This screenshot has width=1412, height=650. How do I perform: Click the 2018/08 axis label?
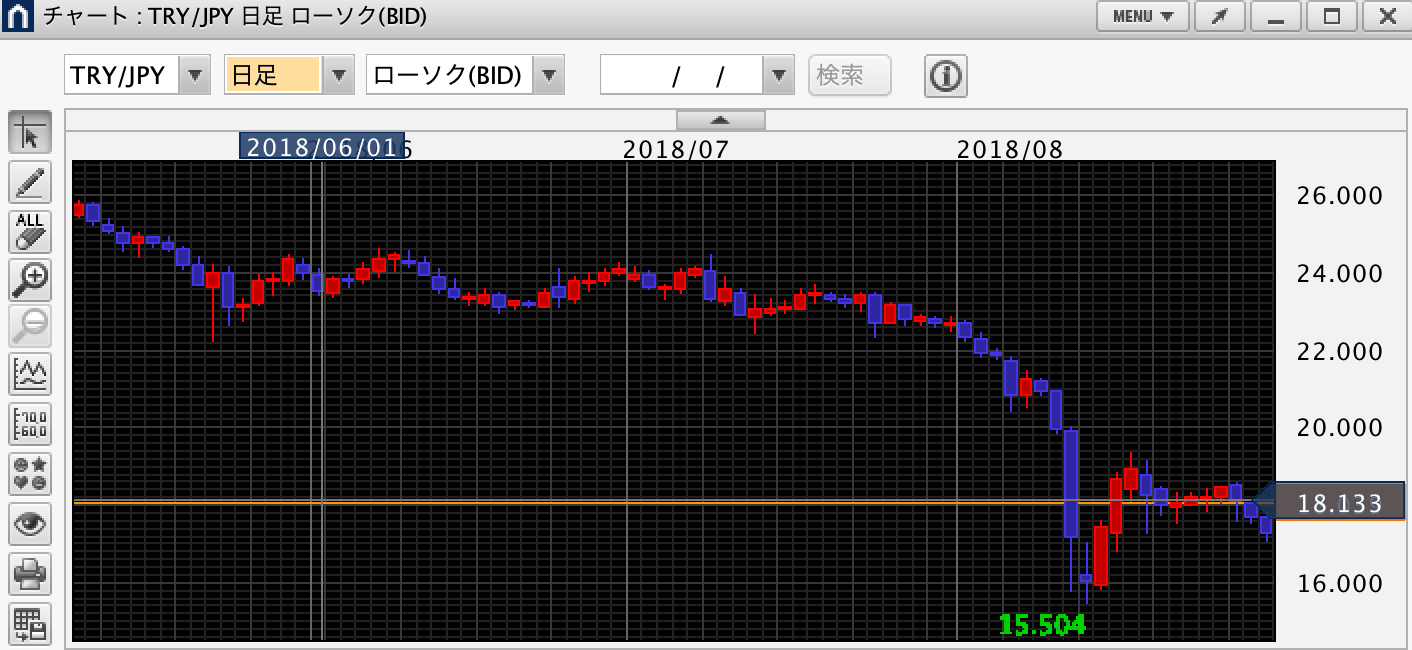1010,150
